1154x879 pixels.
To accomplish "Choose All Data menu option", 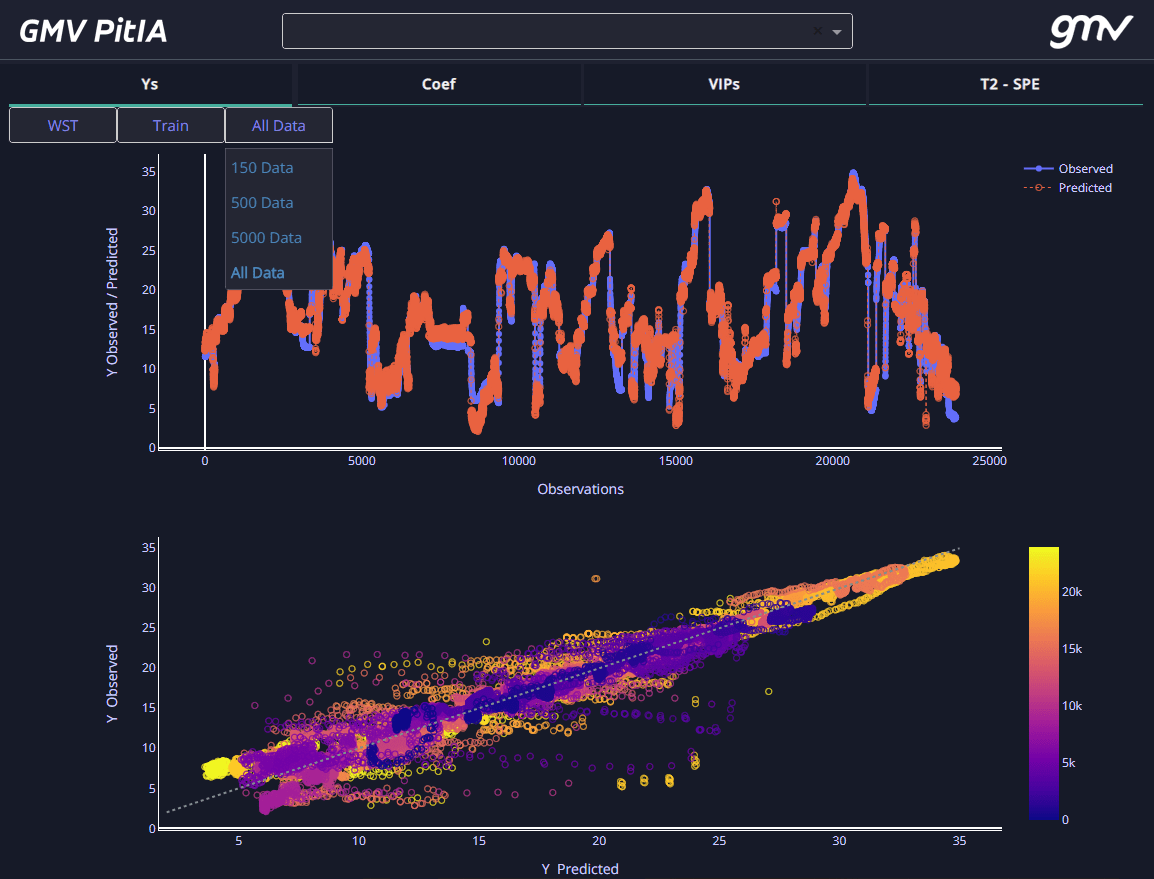I will click(x=258, y=272).
